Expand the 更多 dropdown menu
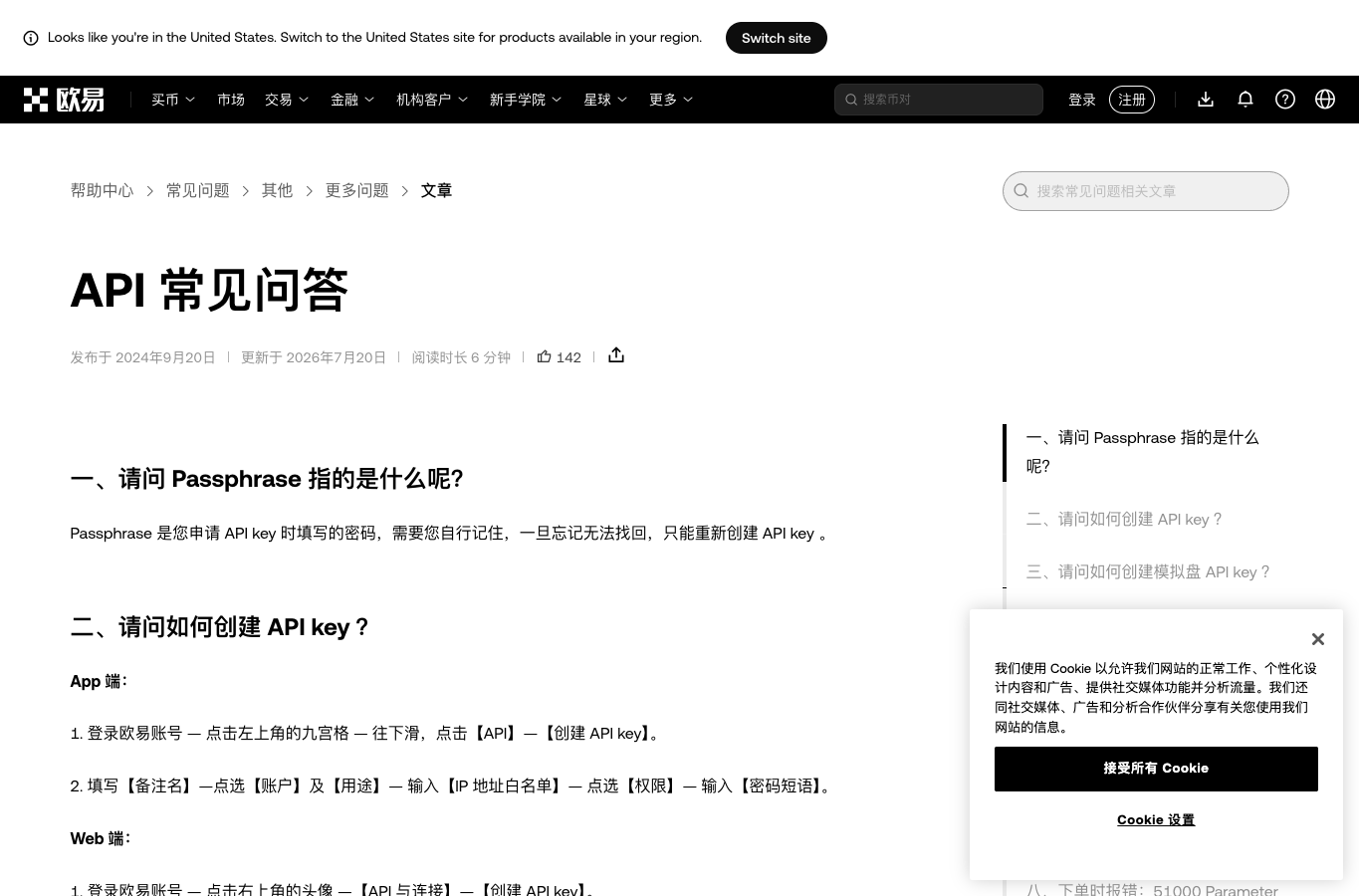This screenshot has height=896, width=1359. [x=671, y=100]
